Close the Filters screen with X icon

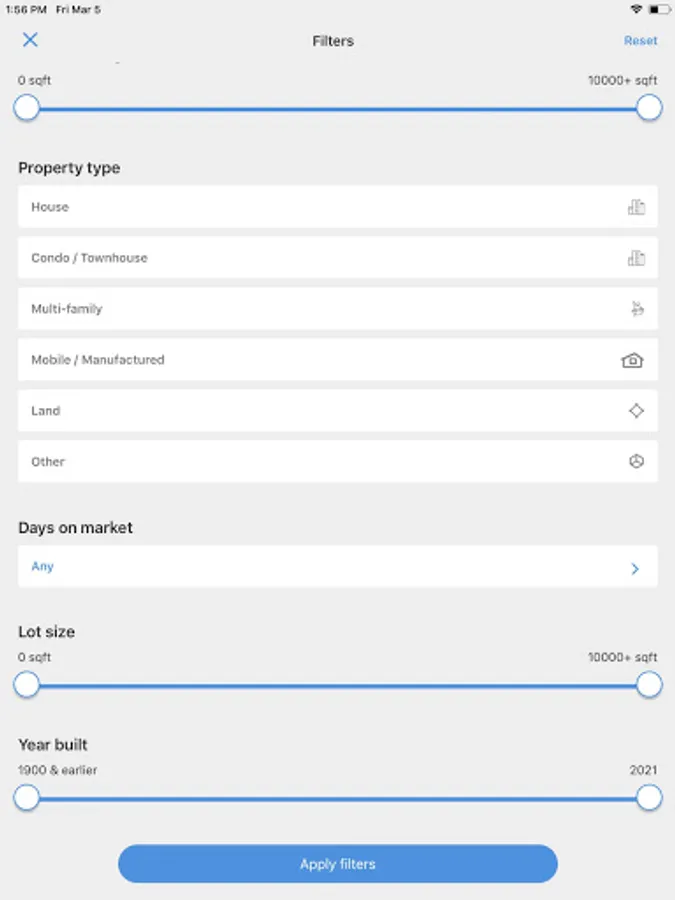point(30,40)
